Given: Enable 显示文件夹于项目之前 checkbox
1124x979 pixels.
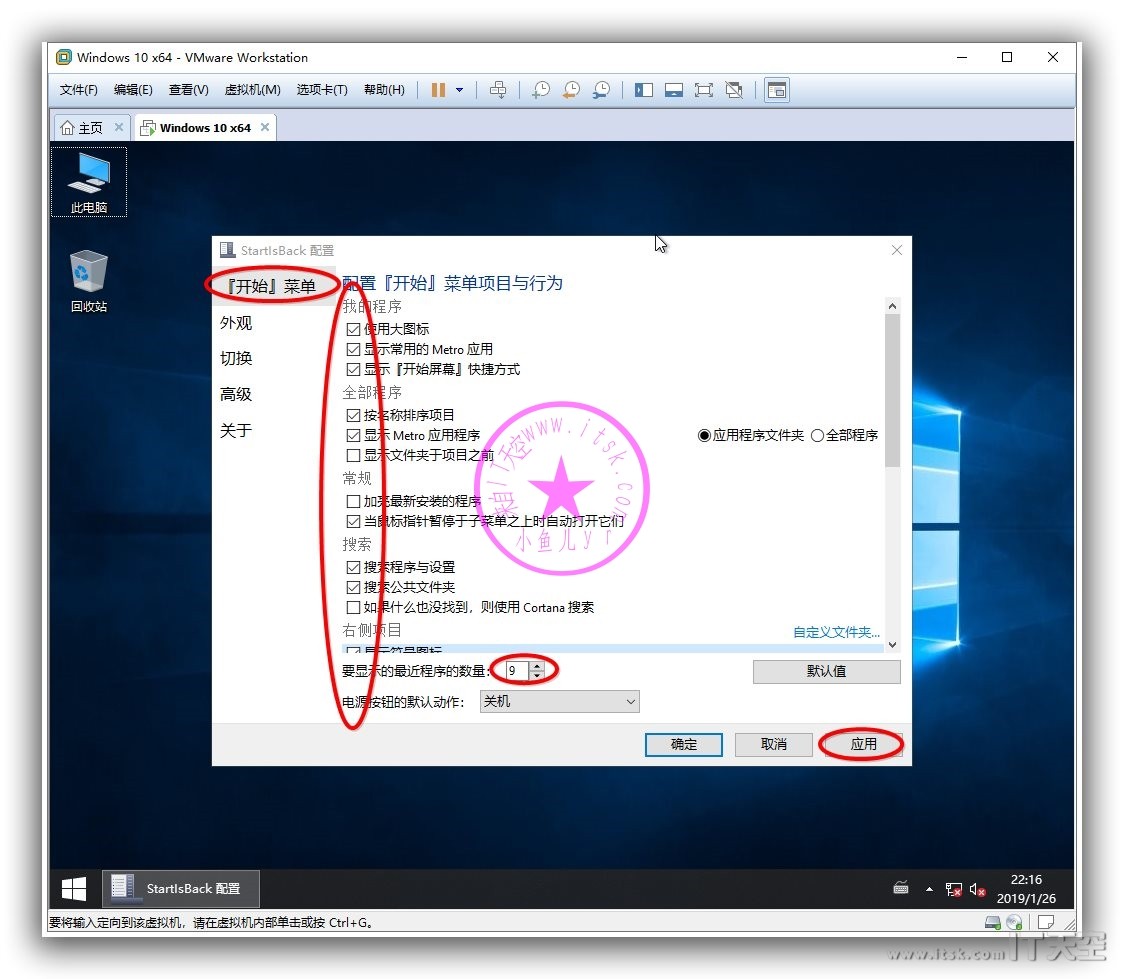Looking at the screenshot, I should coord(353,455).
